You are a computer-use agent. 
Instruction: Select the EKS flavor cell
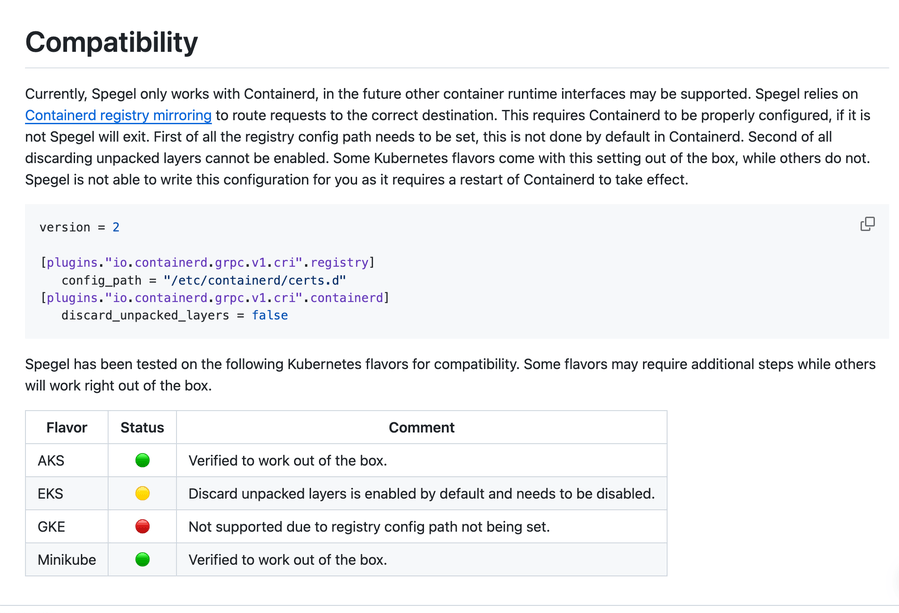pyautogui.click(x=67, y=494)
